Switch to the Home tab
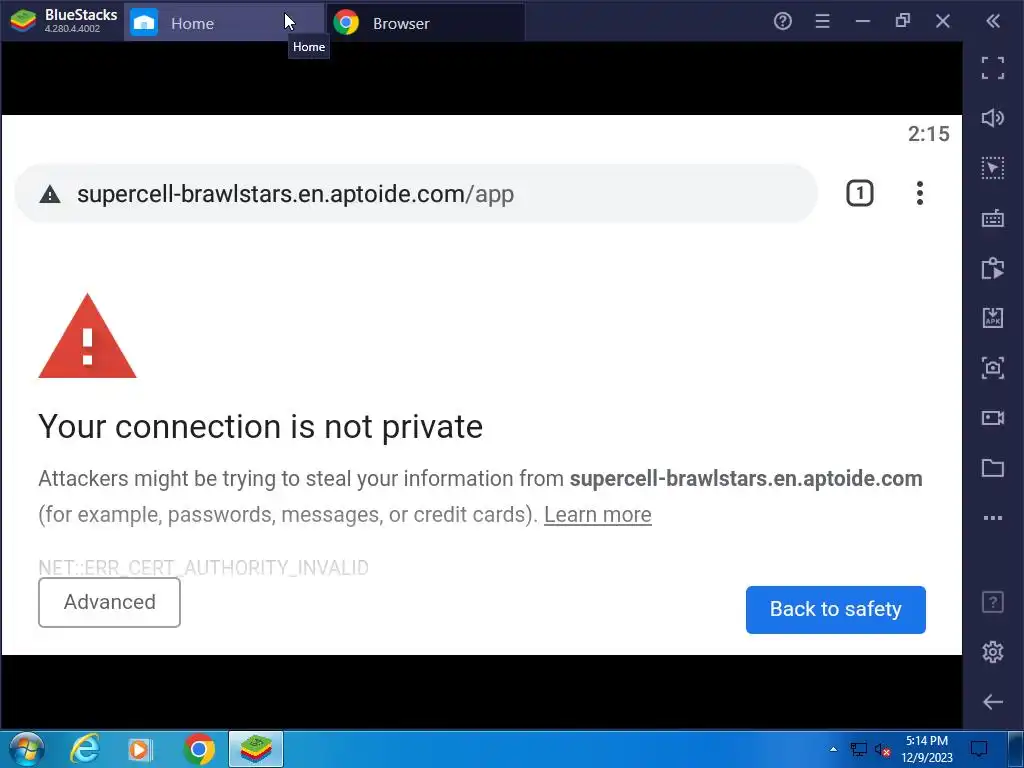 pos(224,23)
